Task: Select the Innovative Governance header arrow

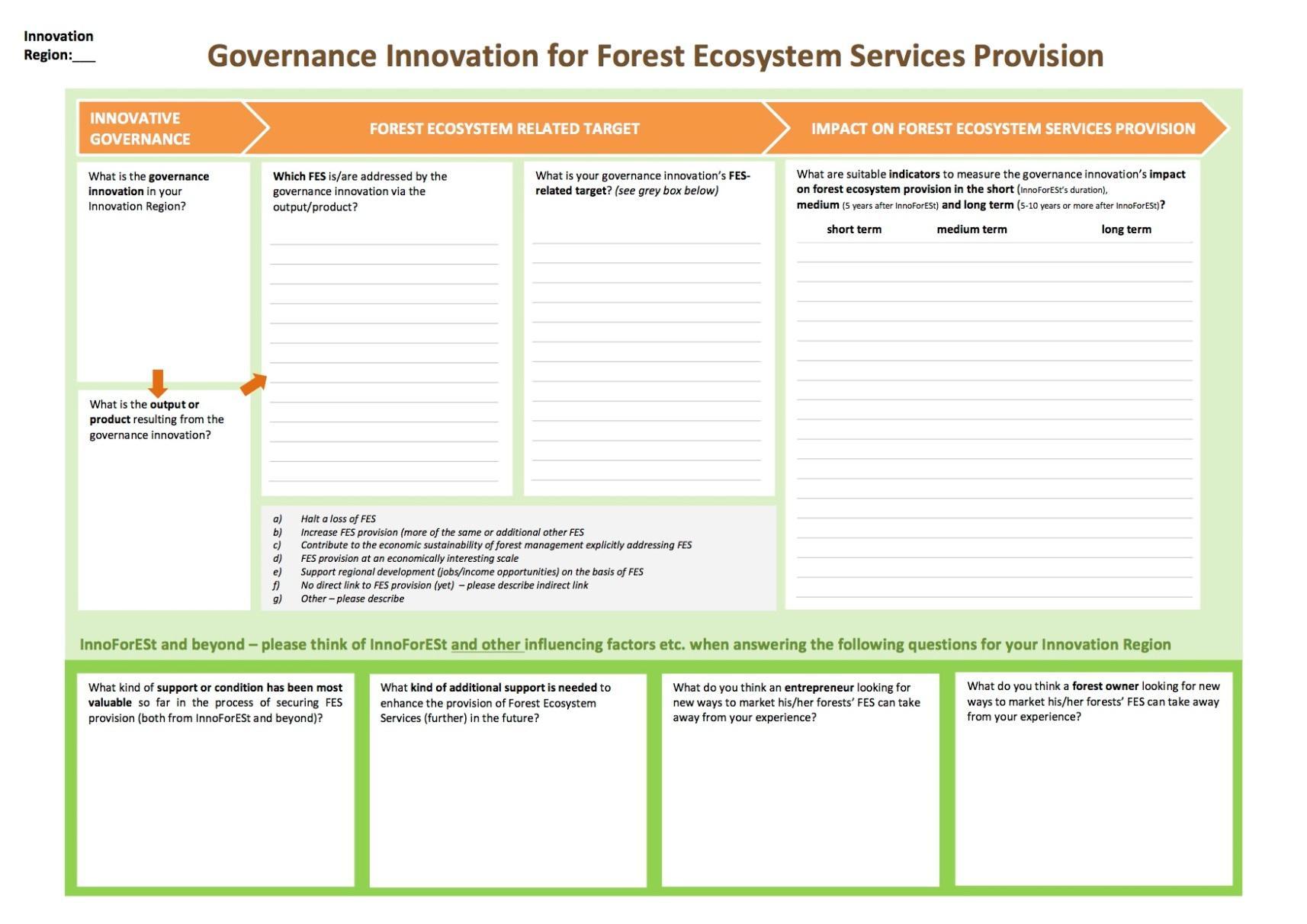Action: pyautogui.click(x=160, y=128)
